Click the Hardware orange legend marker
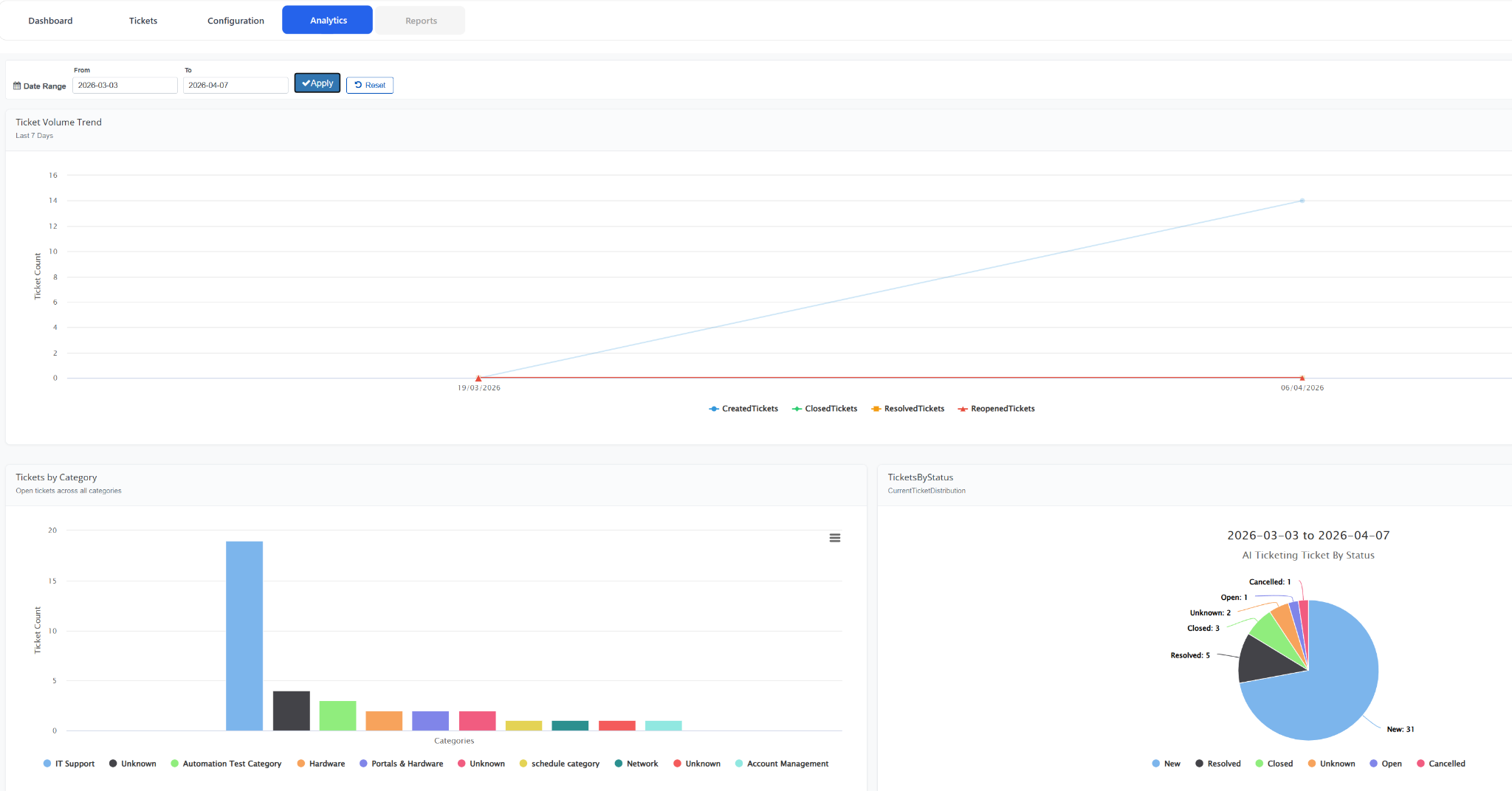1512x791 pixels. click(x=300, y=764)
